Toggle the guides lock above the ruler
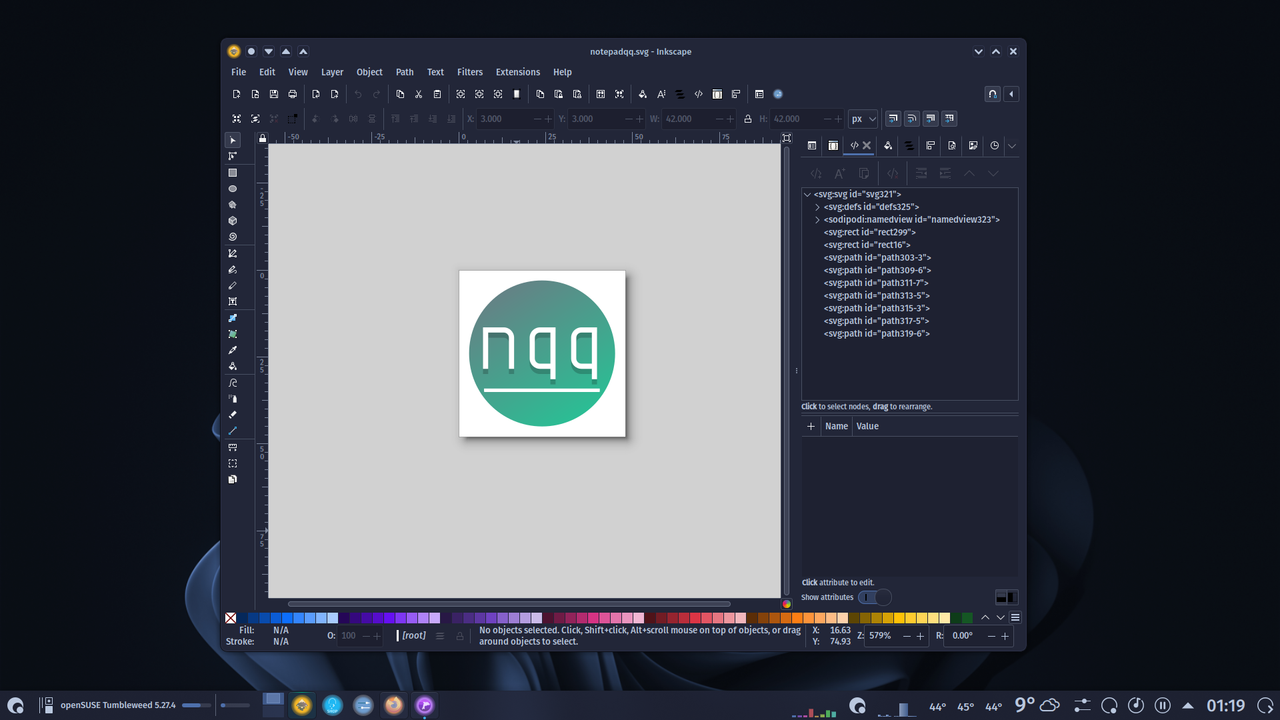Viewport: 1280px width, 720px height. pos(262,138)
